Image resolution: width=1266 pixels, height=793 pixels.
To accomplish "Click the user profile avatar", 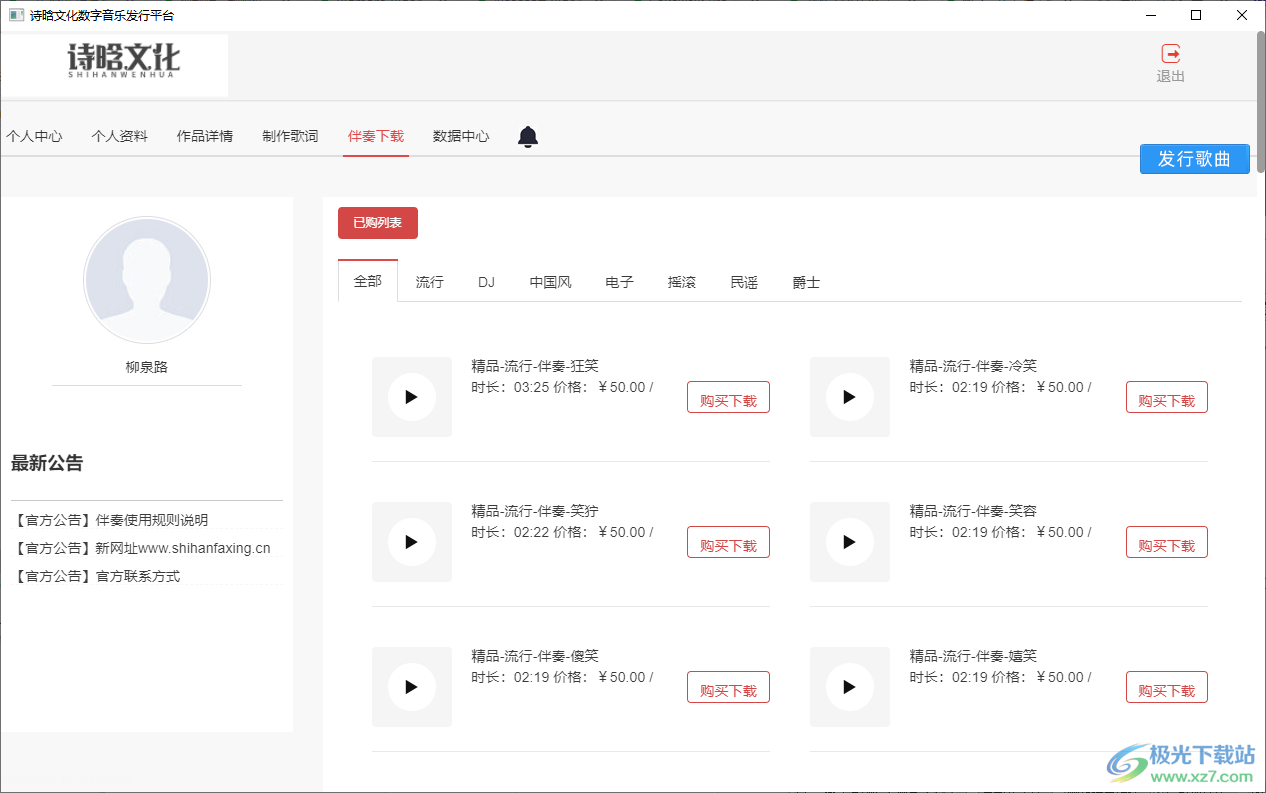I will click(x=147, y=280).
